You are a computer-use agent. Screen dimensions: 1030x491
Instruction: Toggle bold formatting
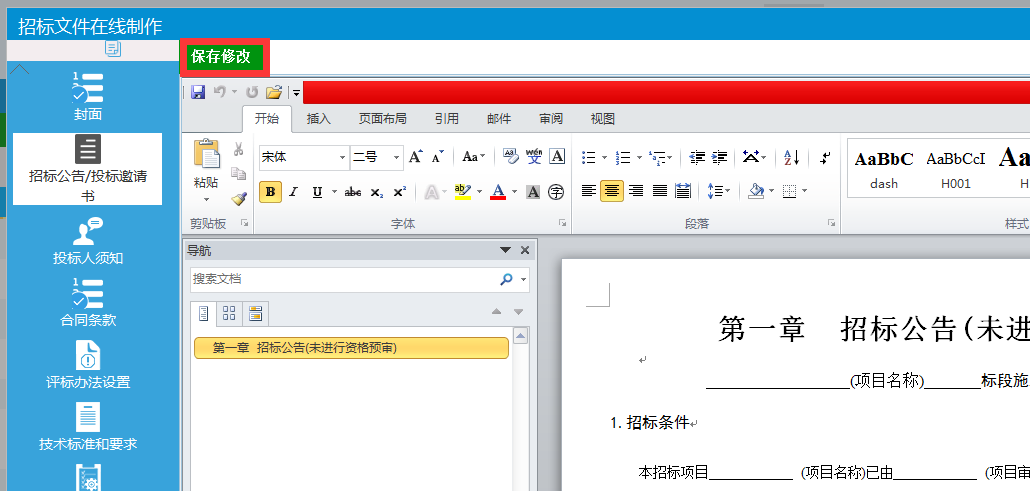point(270,192)
